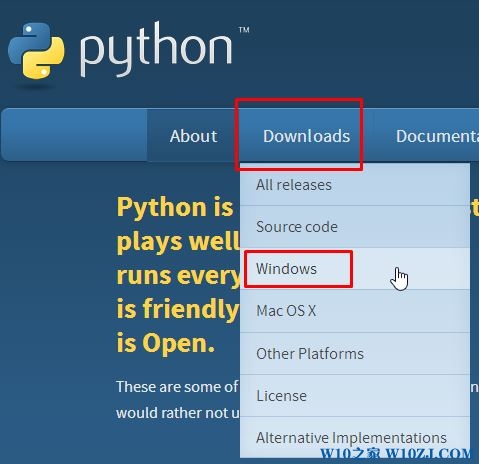Open the About menu tab
This screenshot has width=479, height=464.
[x=193, y=136]
